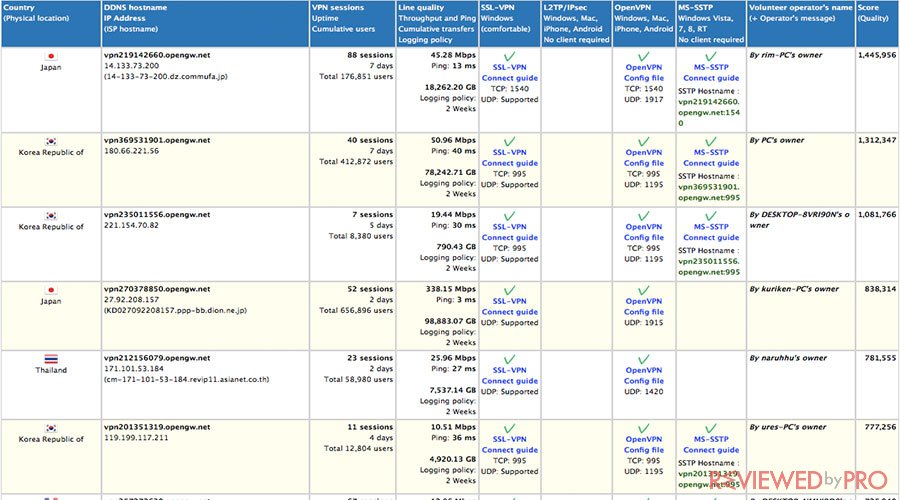This screenshot has width=900, height=500.
Task: Click SSL-VPN checkmark in the vpn369531901 row
Action: pyautogui.click(x=509, y=141)
